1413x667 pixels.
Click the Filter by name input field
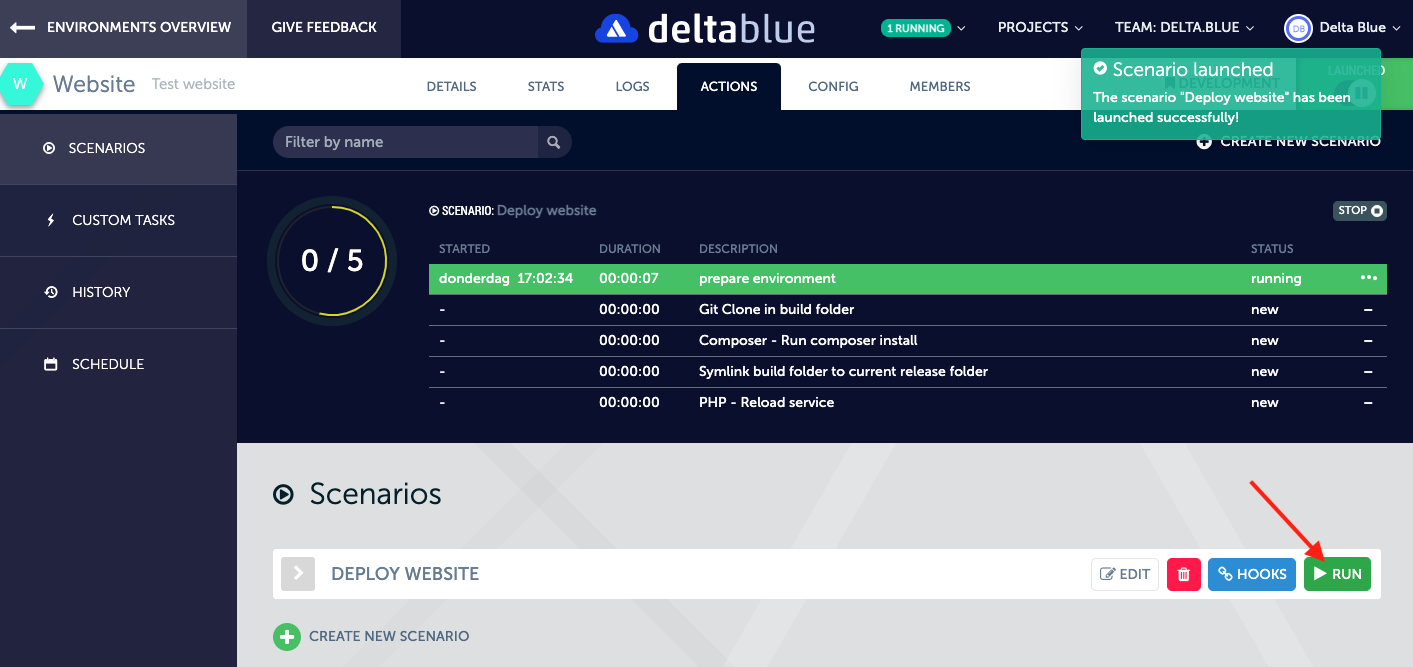[x=405, y=142]
